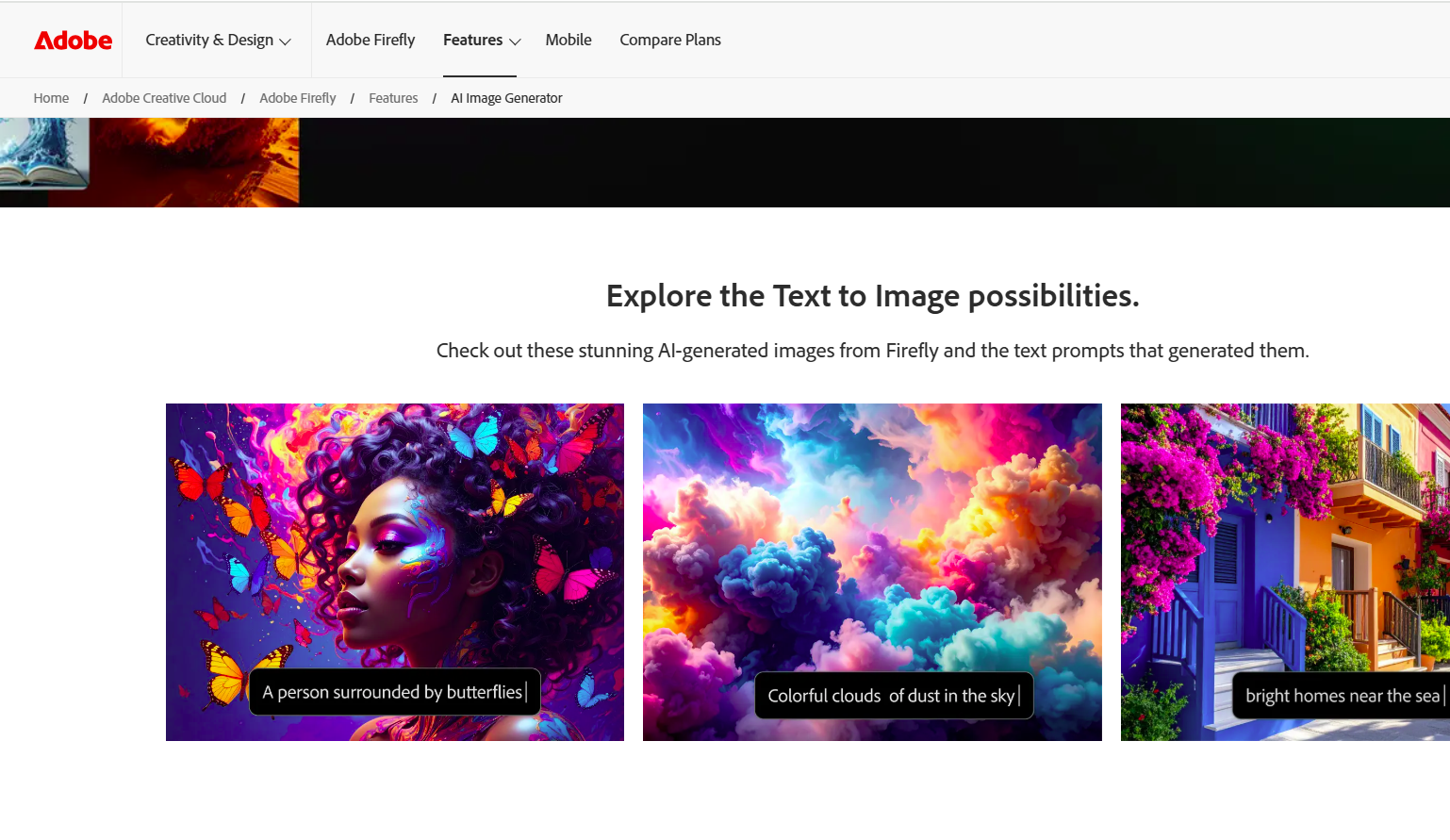Navigate to the Features breadcrumb
The image size is (1450, 840).
[393, 98]
